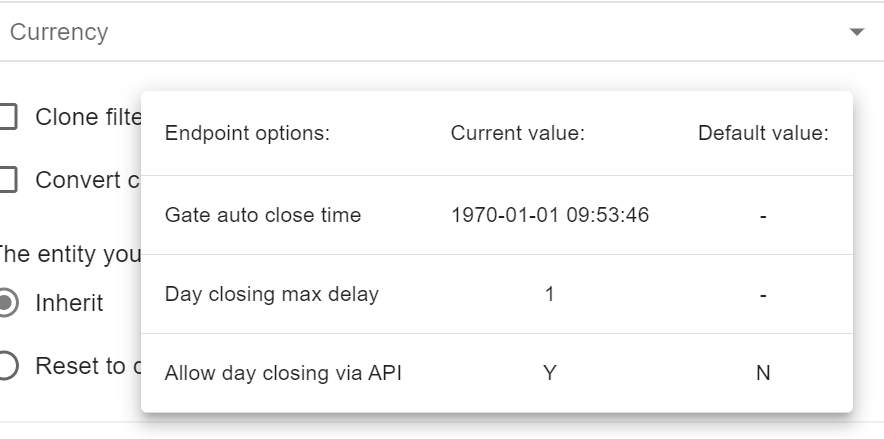Click the 'Endpoint options:' column header
Viewport: 884px width, 439px height.
tap(247, 133)
